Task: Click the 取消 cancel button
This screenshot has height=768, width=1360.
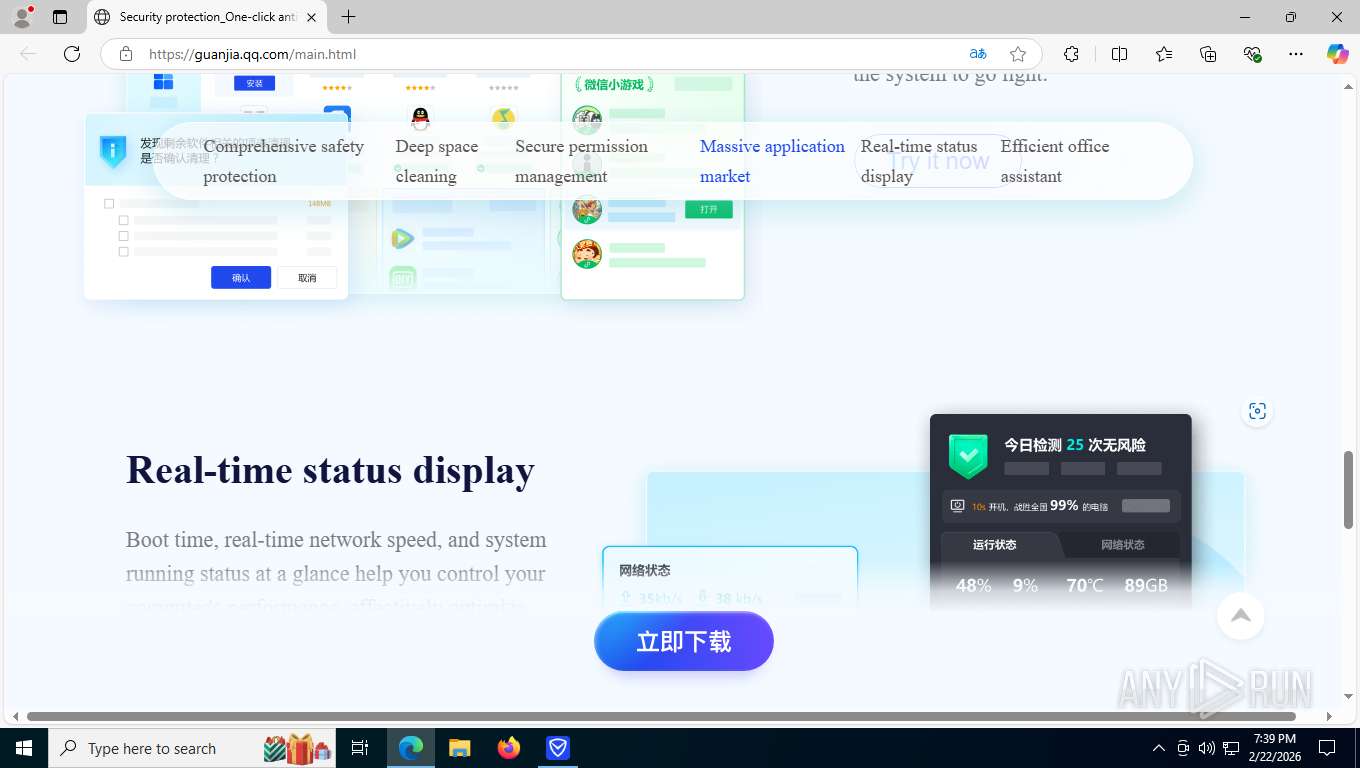Action: (307, 278)
